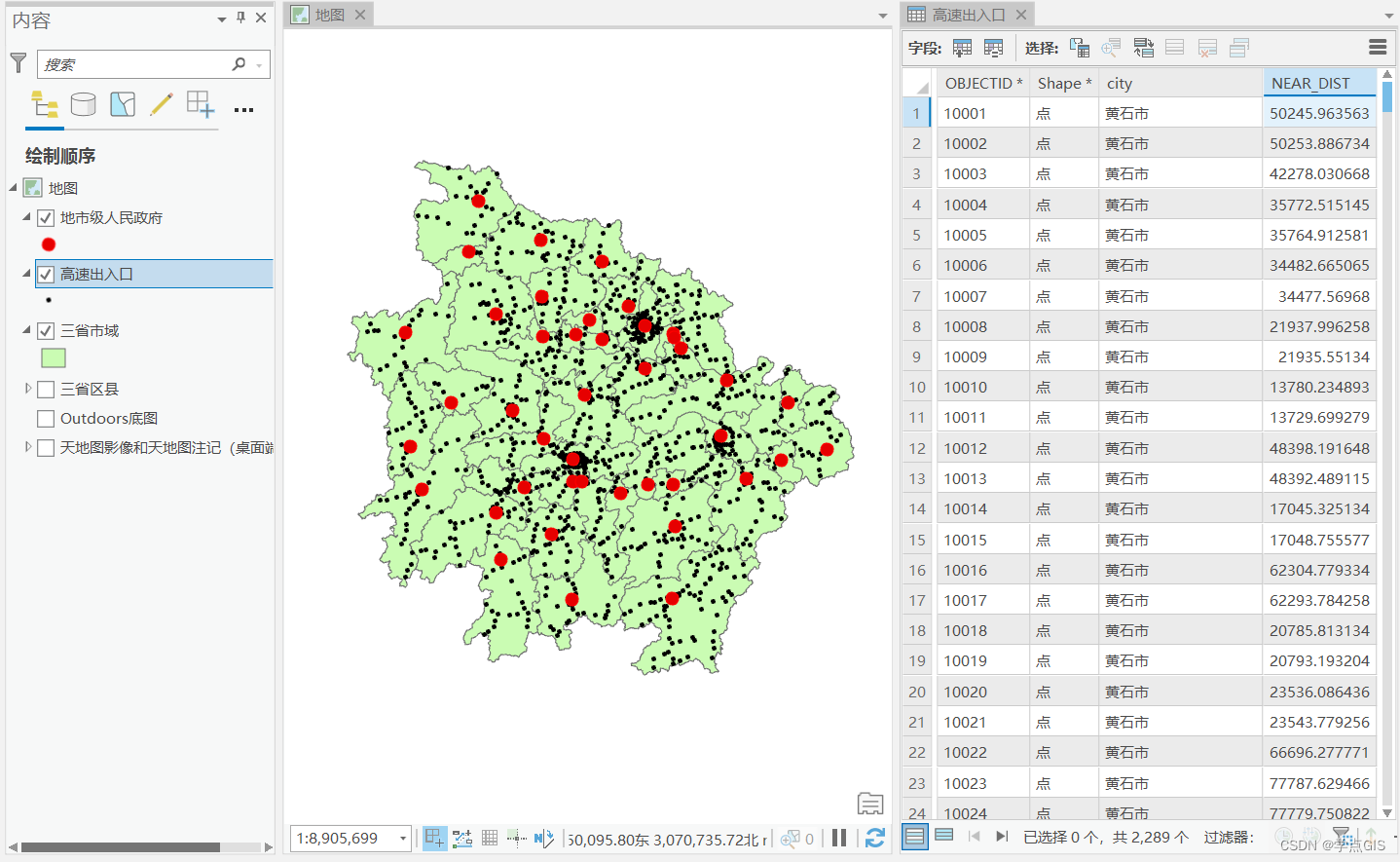Click the Show All Records icon at table bottom
Image resolution: width=1400 pixels, height=862 pixels.
click(914, 836)
